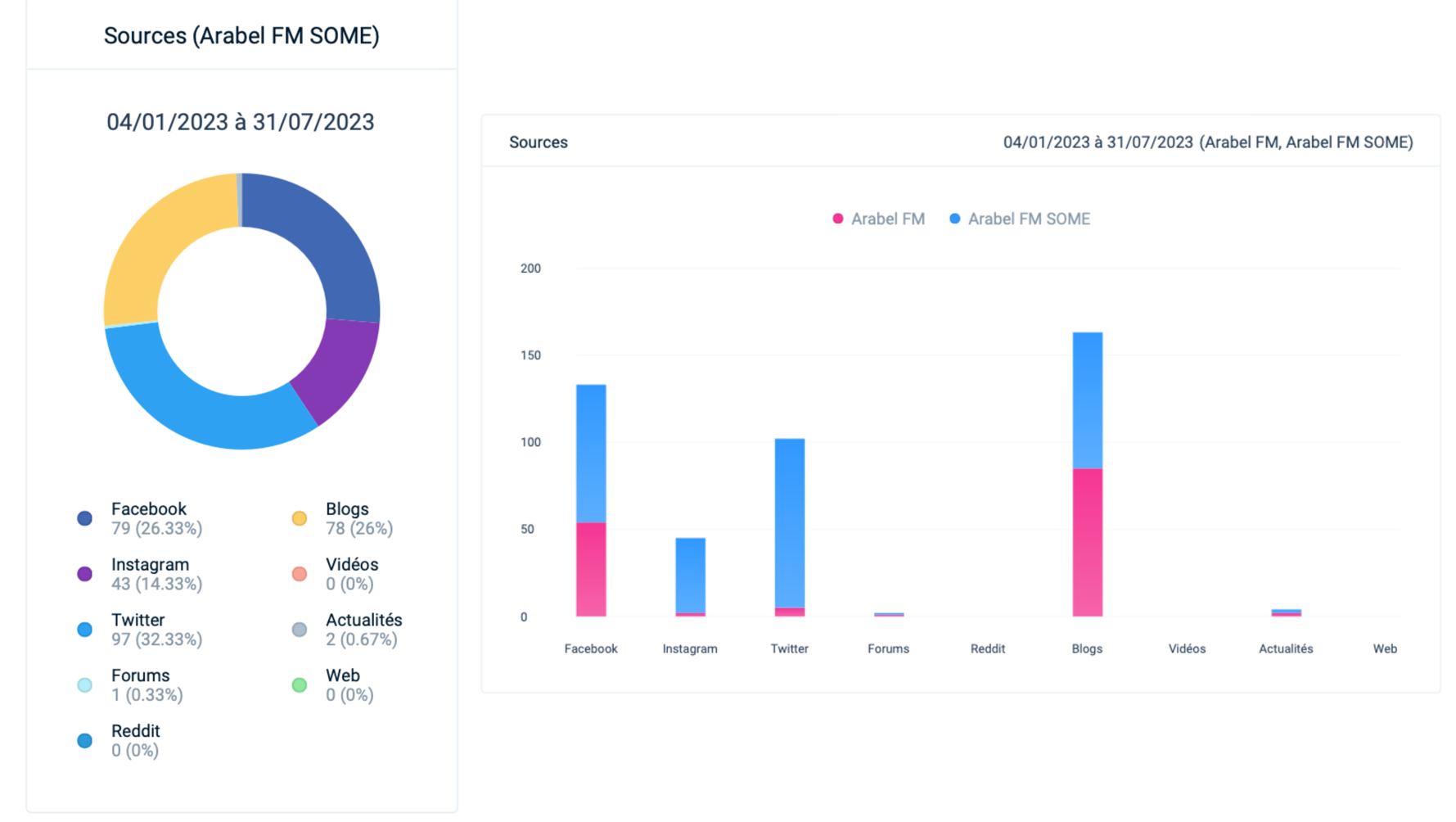Select the light blue Twitter donut segment
This screenshot has width=1456, height=822.
pyautogui.click(x=205, y=409)
